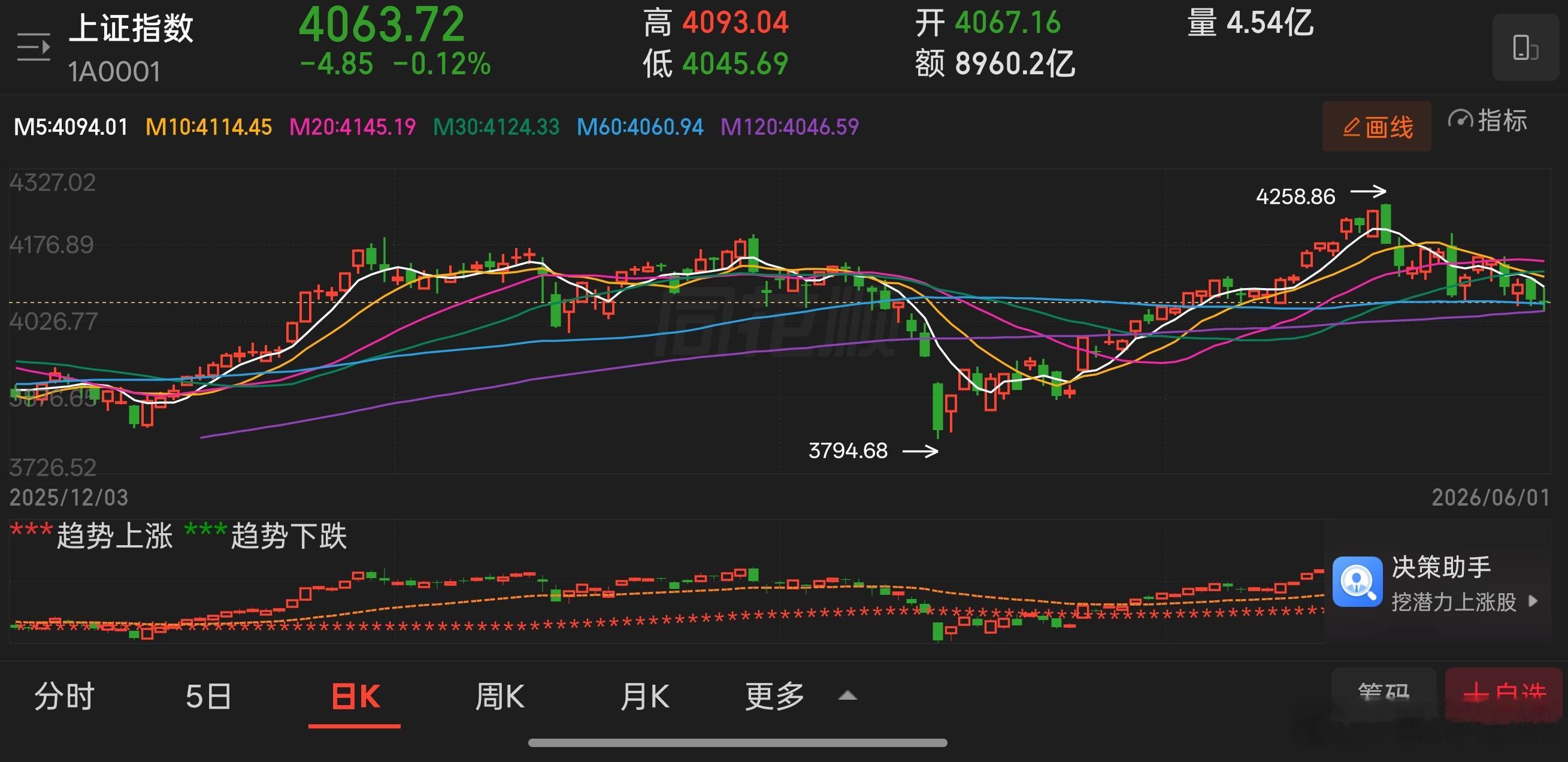Image resolution: width=1568 pixels, height=762 pixels.
Task: Tap the portrait mode rotate icon
Action: coord(1525,47)
